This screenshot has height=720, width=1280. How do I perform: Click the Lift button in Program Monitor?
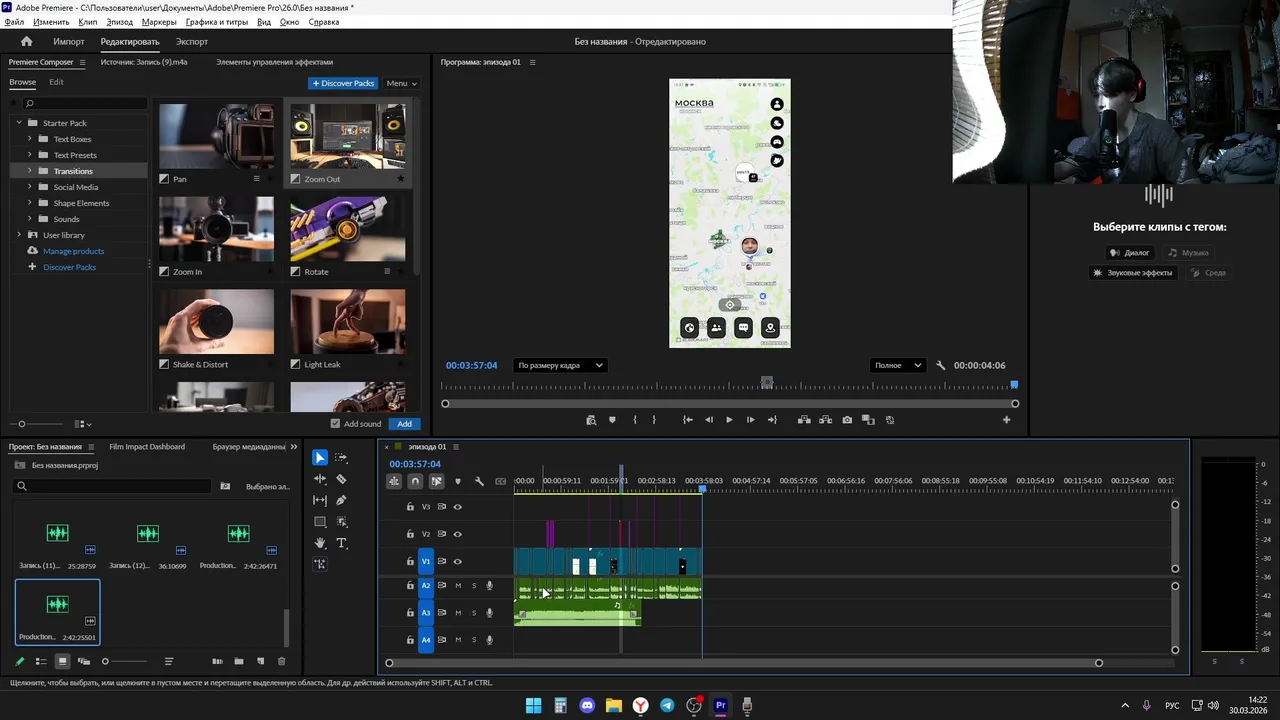coord(804,420)
